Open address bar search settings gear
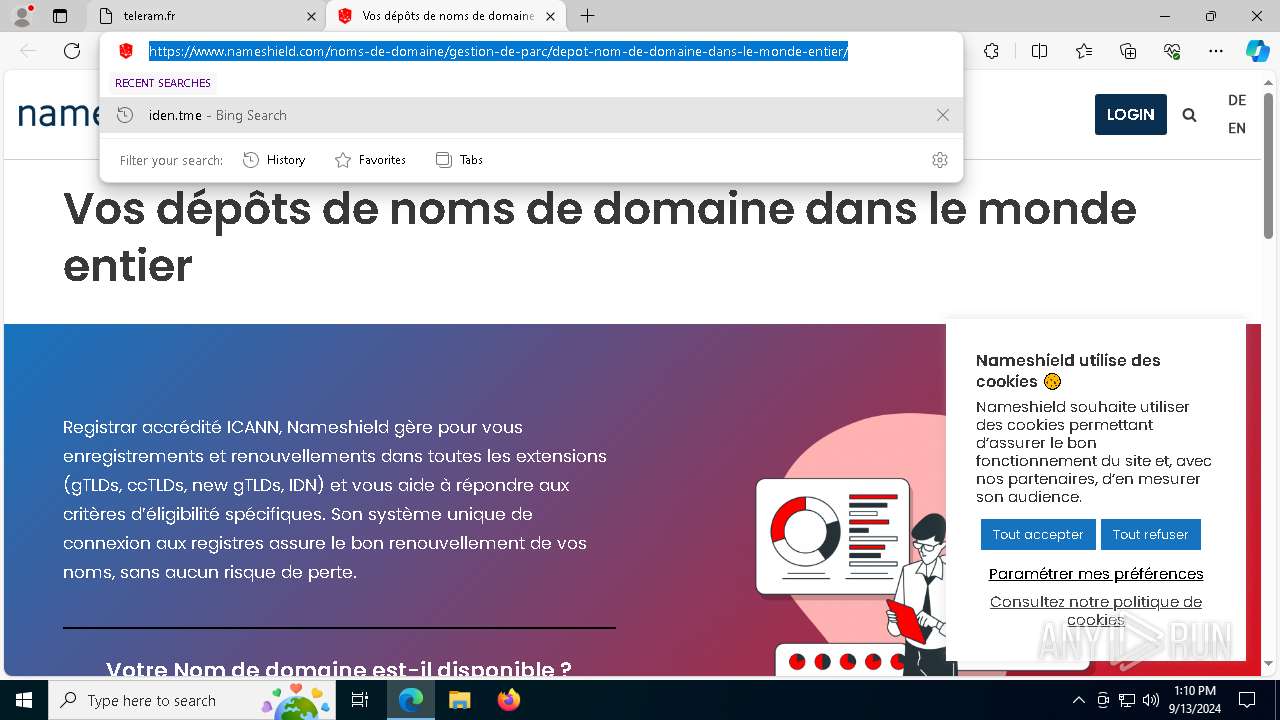This screenshot has height=720, width=1280. (x=939, y=160)
